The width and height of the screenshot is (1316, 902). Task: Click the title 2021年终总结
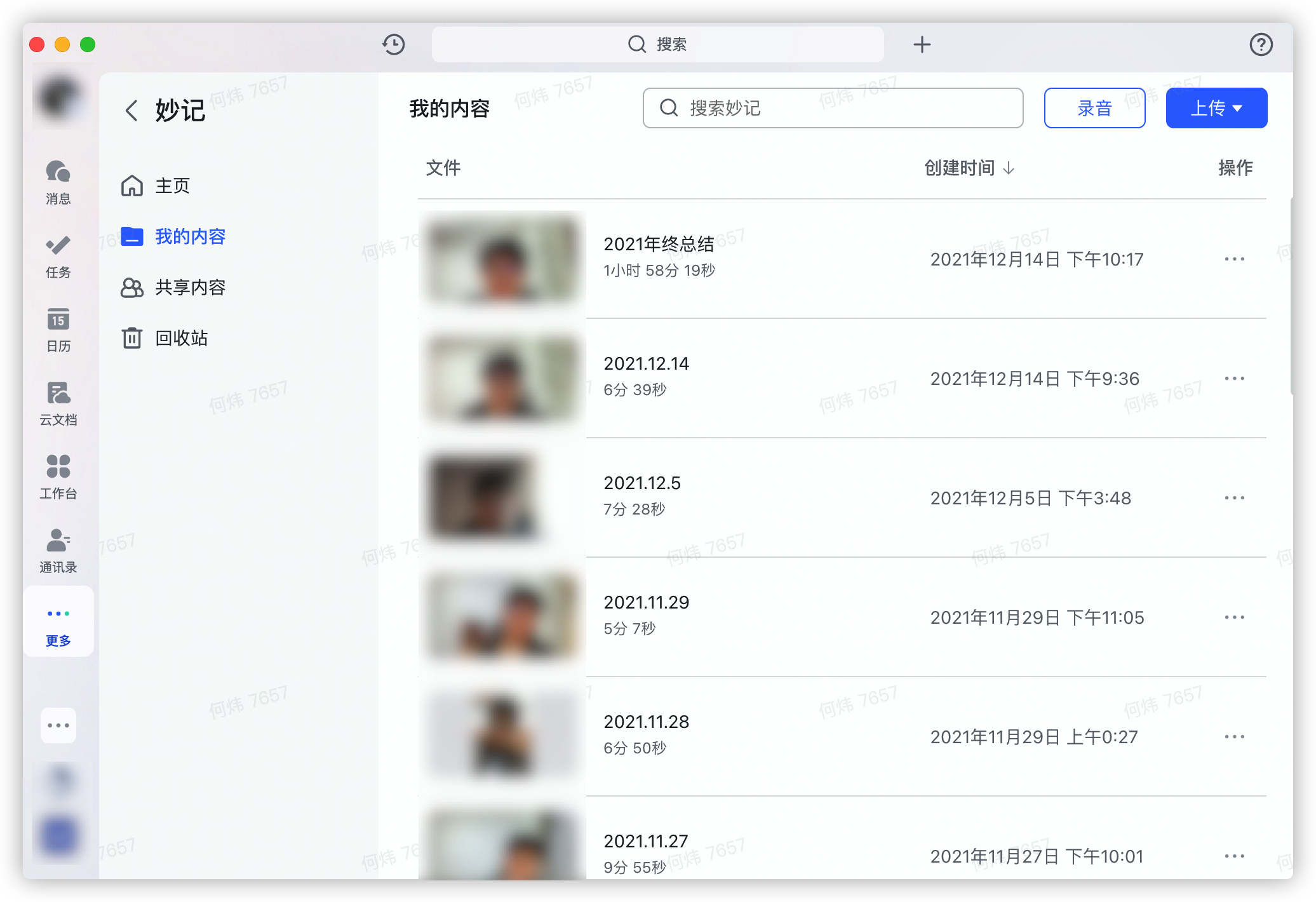coord(659,244)
